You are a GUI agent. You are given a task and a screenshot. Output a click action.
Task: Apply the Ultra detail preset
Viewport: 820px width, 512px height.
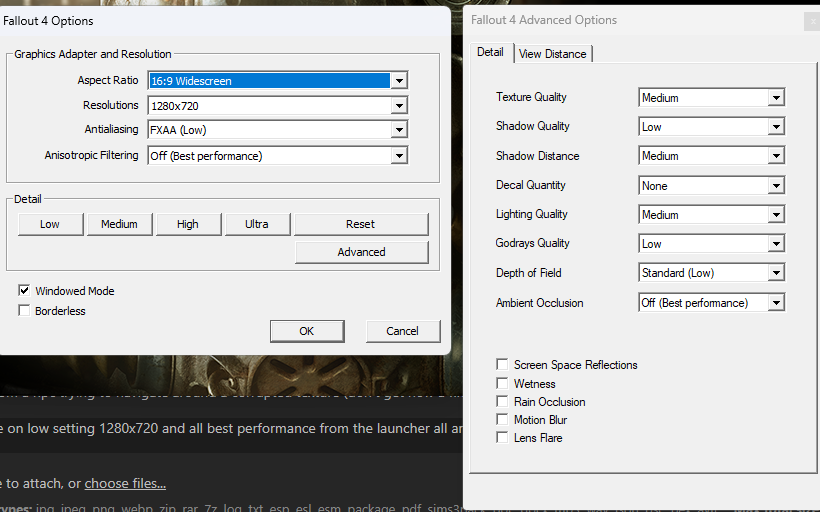[257, 224]
